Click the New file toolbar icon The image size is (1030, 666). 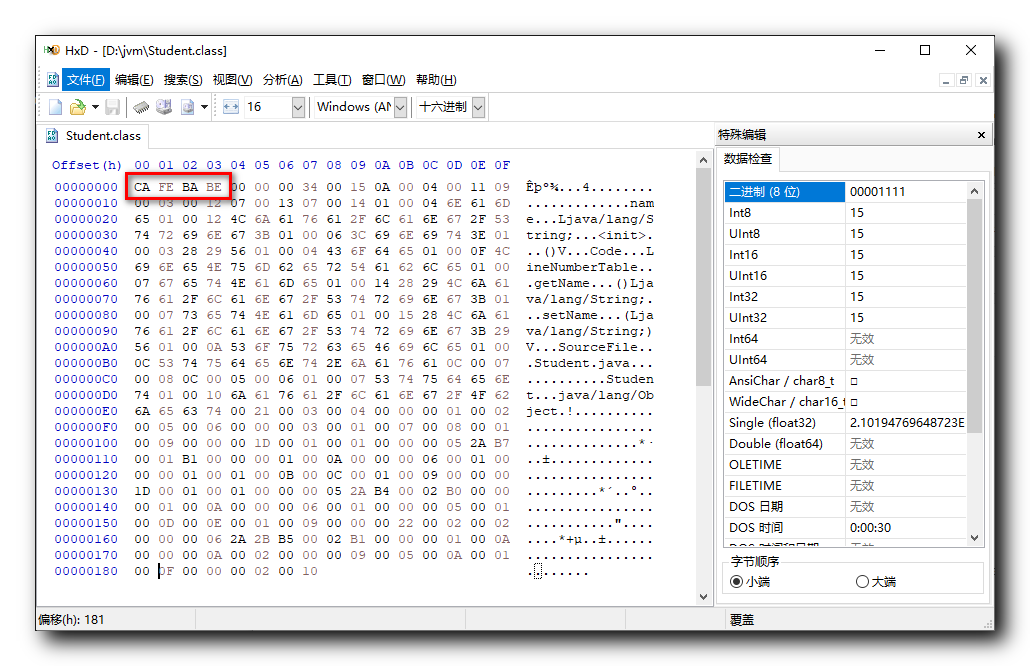(x=55, y=107)
